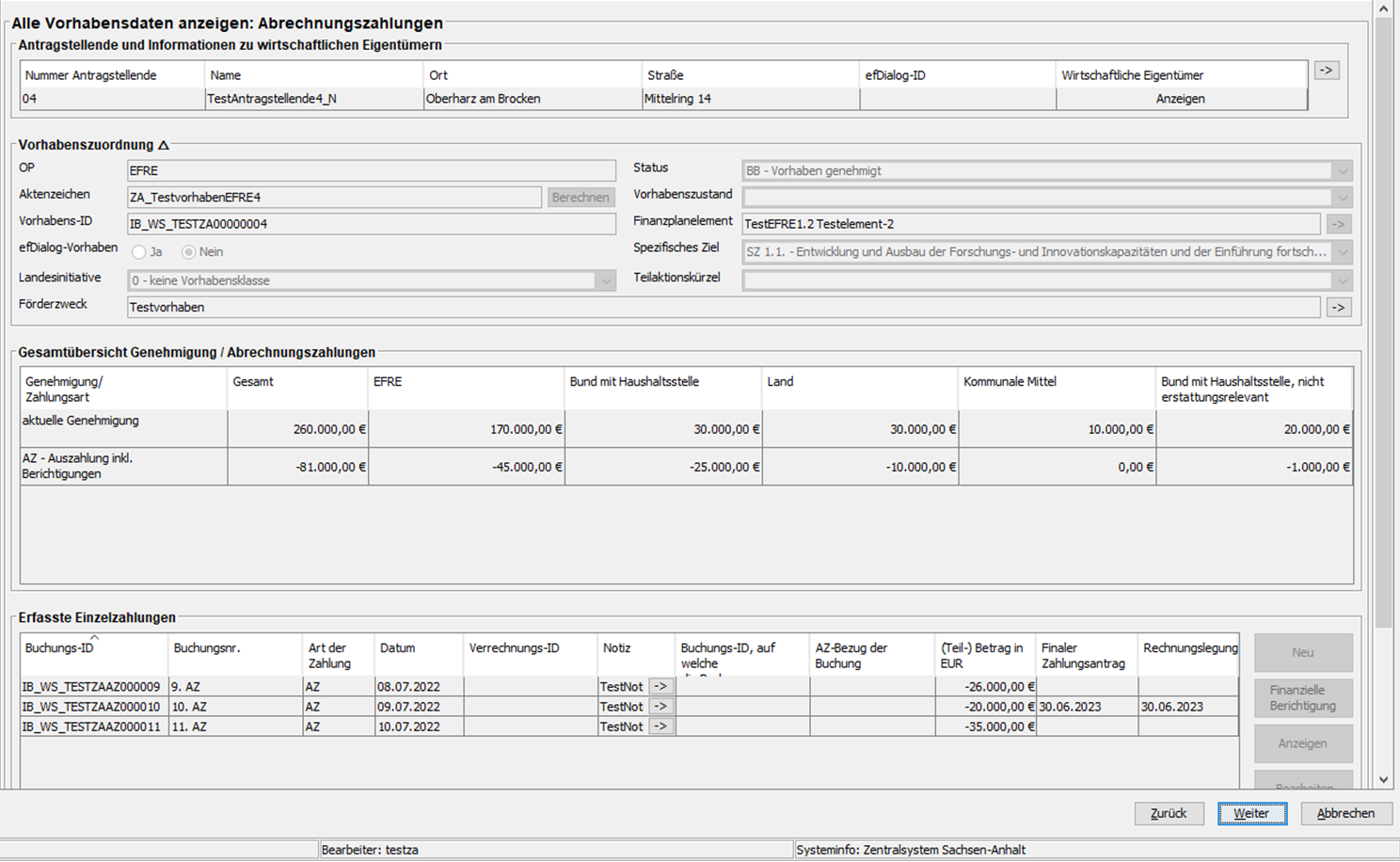
Task: Click the vertical scrollbar thumb
Action: [1383, 320]
